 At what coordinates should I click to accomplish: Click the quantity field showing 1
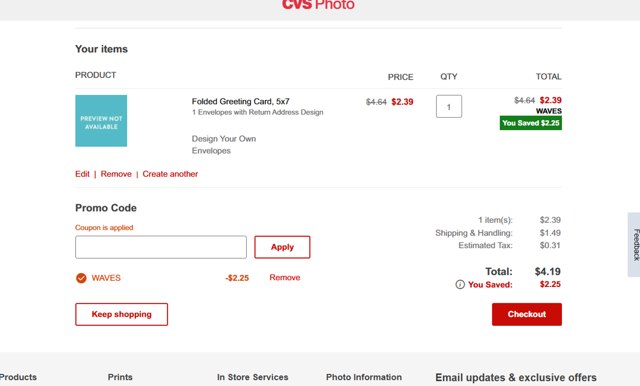pos(449,106)
